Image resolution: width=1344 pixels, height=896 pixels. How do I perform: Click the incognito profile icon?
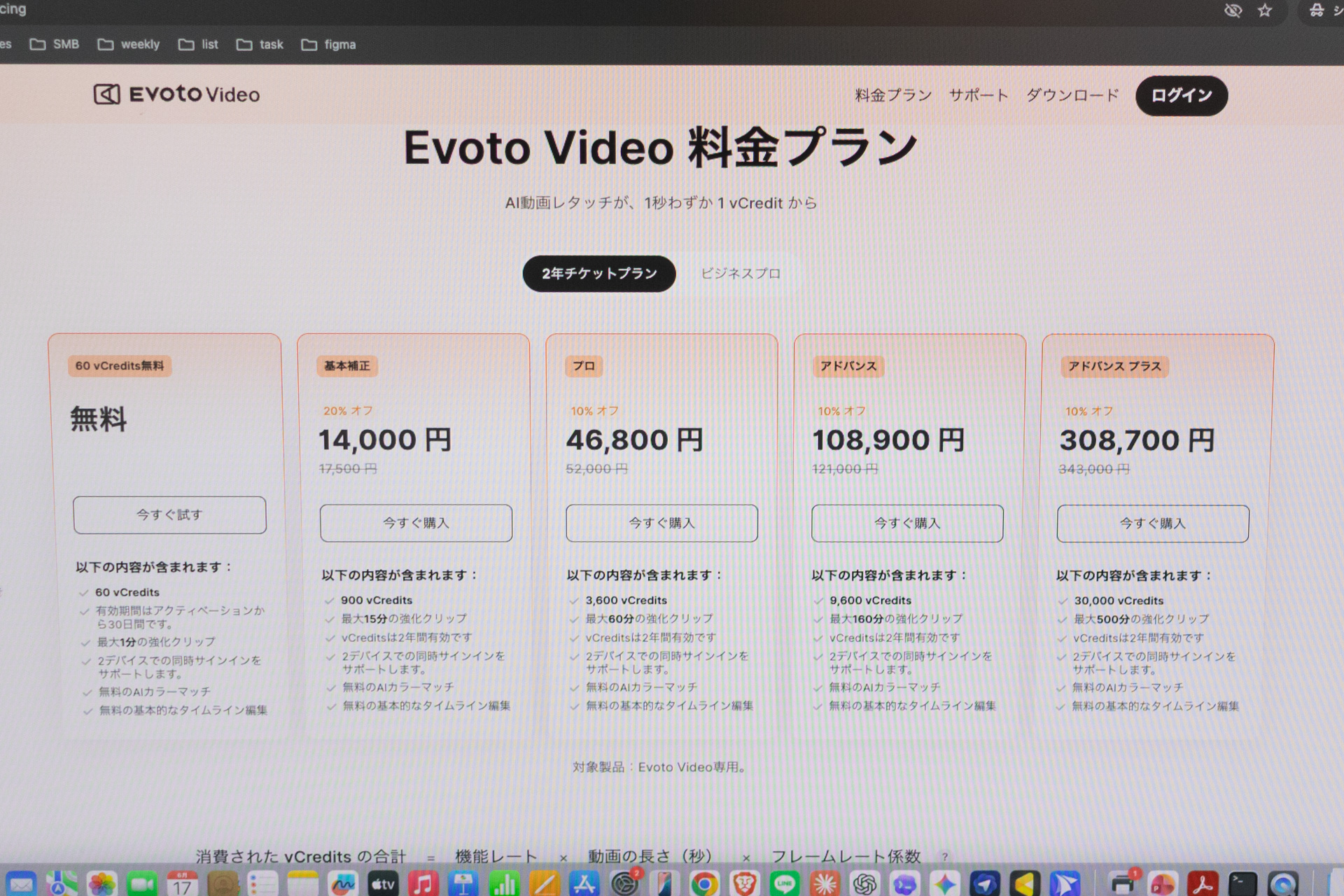(x=1317, y=10)
